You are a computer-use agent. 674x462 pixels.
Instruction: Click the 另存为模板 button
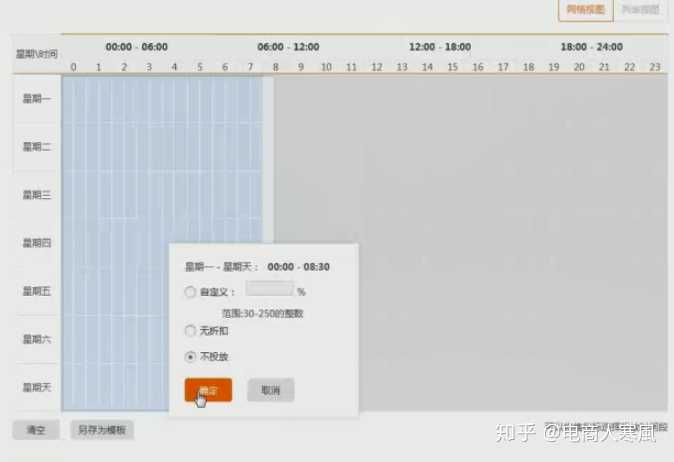103,430
